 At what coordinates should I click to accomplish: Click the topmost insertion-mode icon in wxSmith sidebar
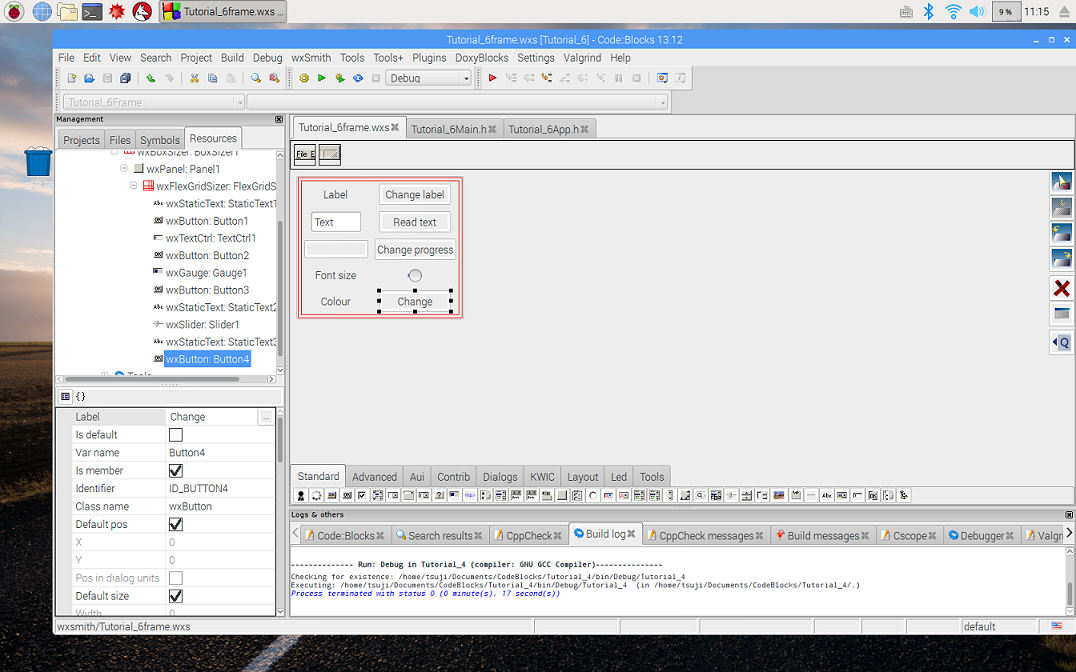coord(1062,182)
